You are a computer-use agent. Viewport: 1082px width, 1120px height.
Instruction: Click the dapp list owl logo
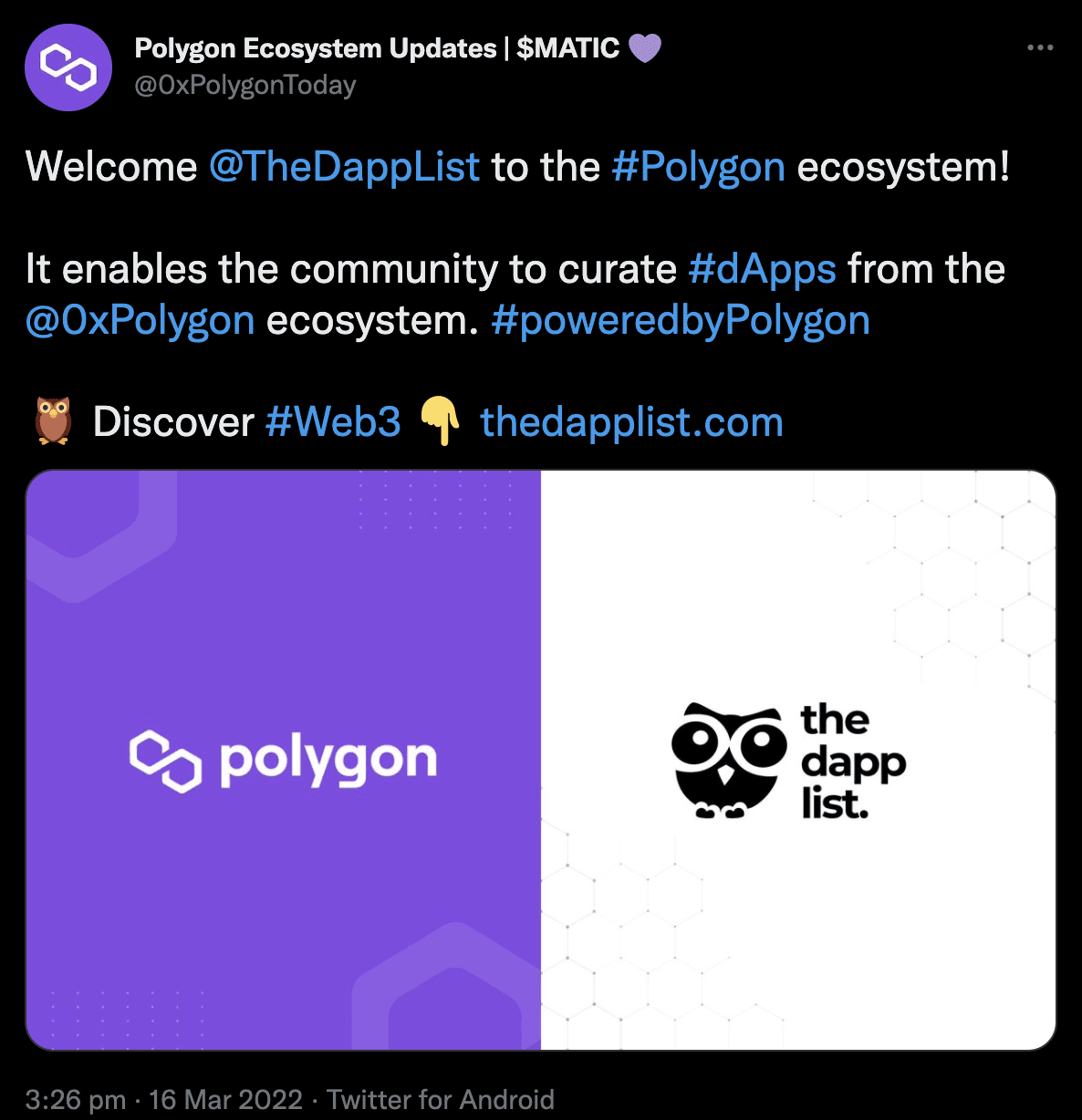729,760
